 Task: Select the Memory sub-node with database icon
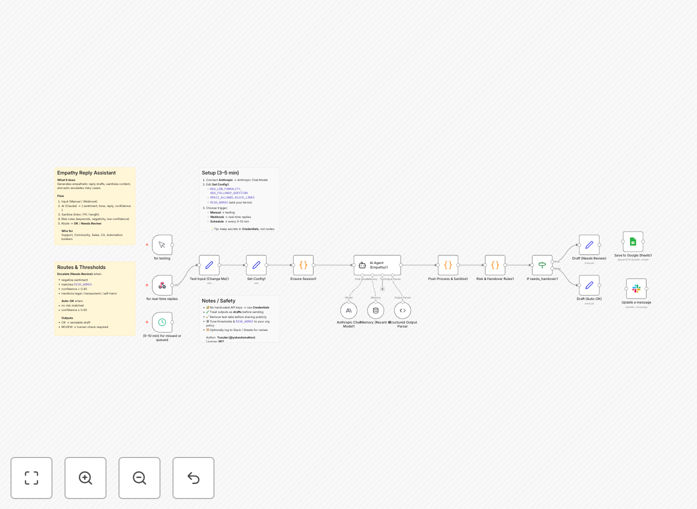[376, 310]
